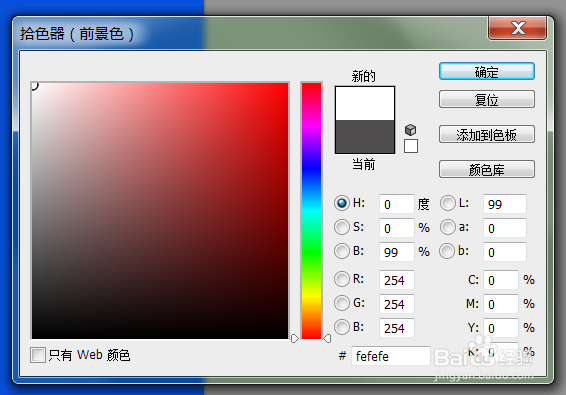This screenshot has height=395, width=566.
Task: Select the Lab a radio button
Action: point(448,227)
